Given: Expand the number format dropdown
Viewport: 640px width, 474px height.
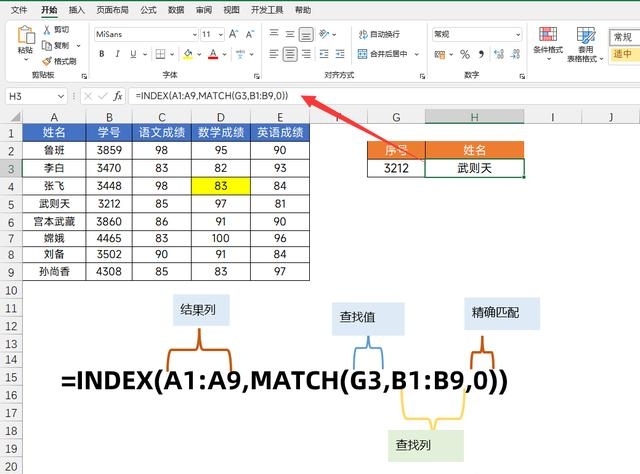Looking at the screenshot, I should pyautogui.click(x=518, y=35).
